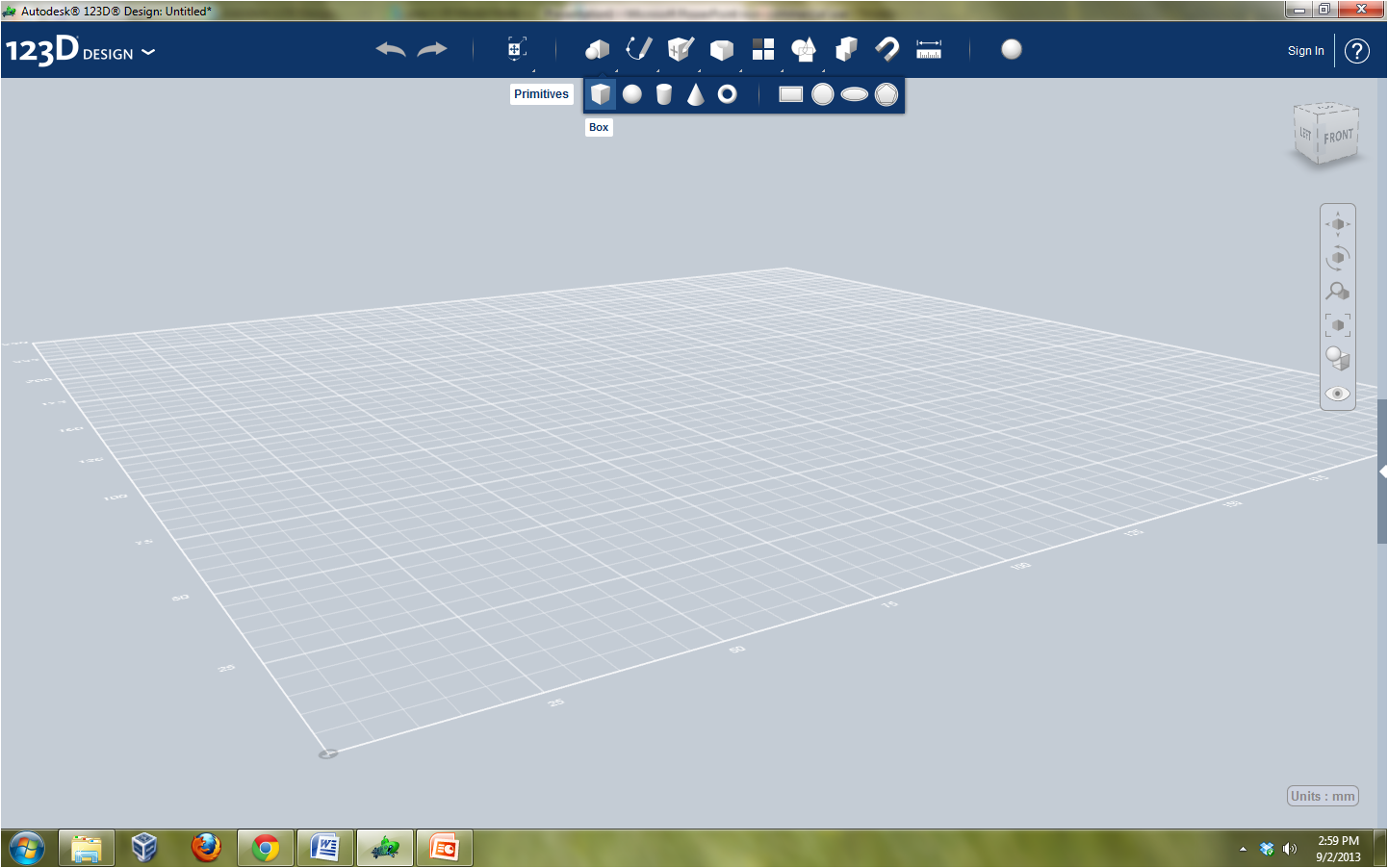Toggle the show/hide eye icon
The width and height of the screenshot is (1388, 868).
1338,394
